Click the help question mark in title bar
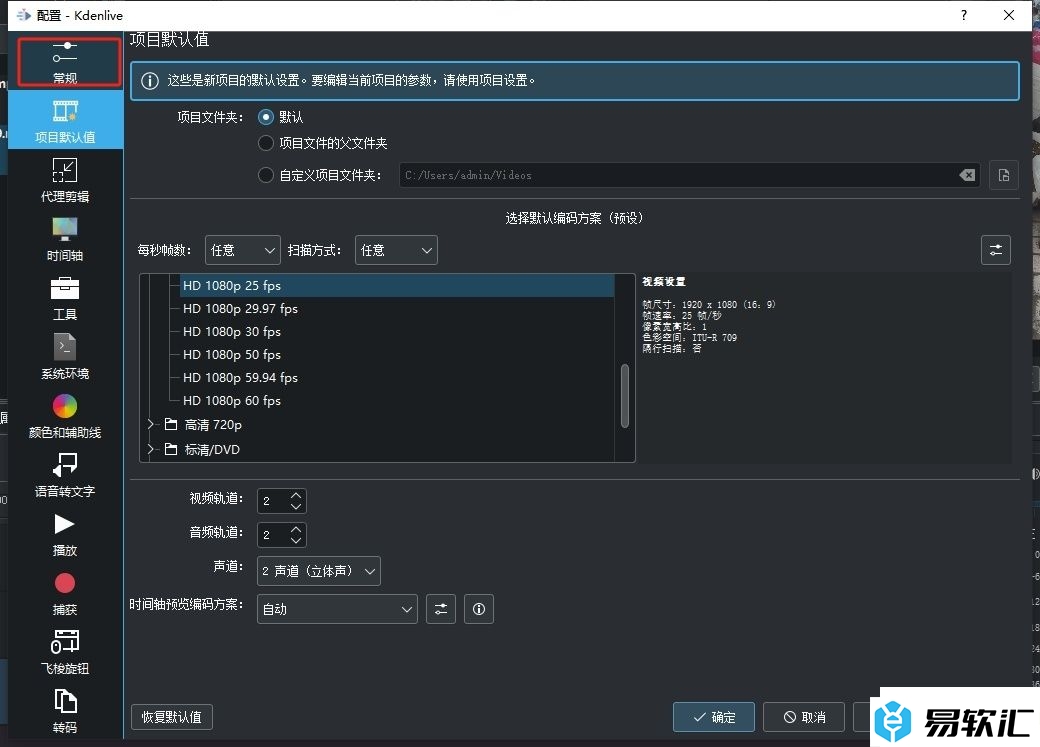The width and height of the screenshot is (1040, 747). pos(964,15)
